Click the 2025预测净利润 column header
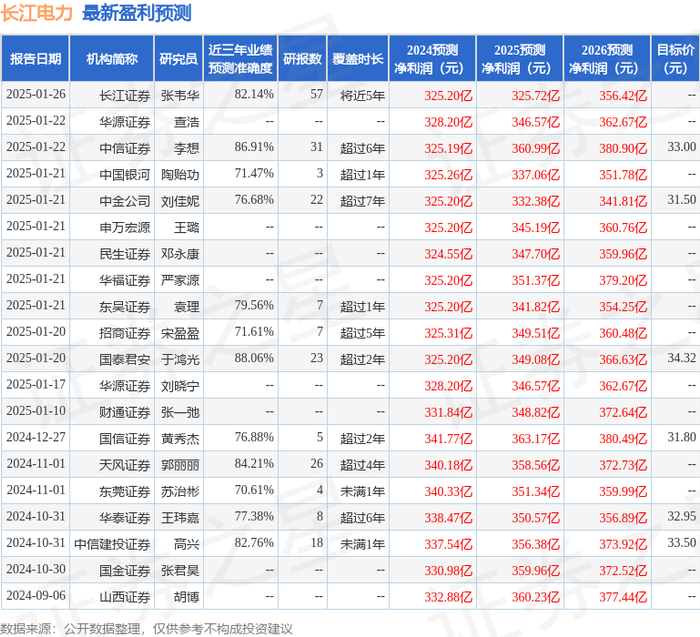Viewport: 700px width, 637px height. coord(520,59)
